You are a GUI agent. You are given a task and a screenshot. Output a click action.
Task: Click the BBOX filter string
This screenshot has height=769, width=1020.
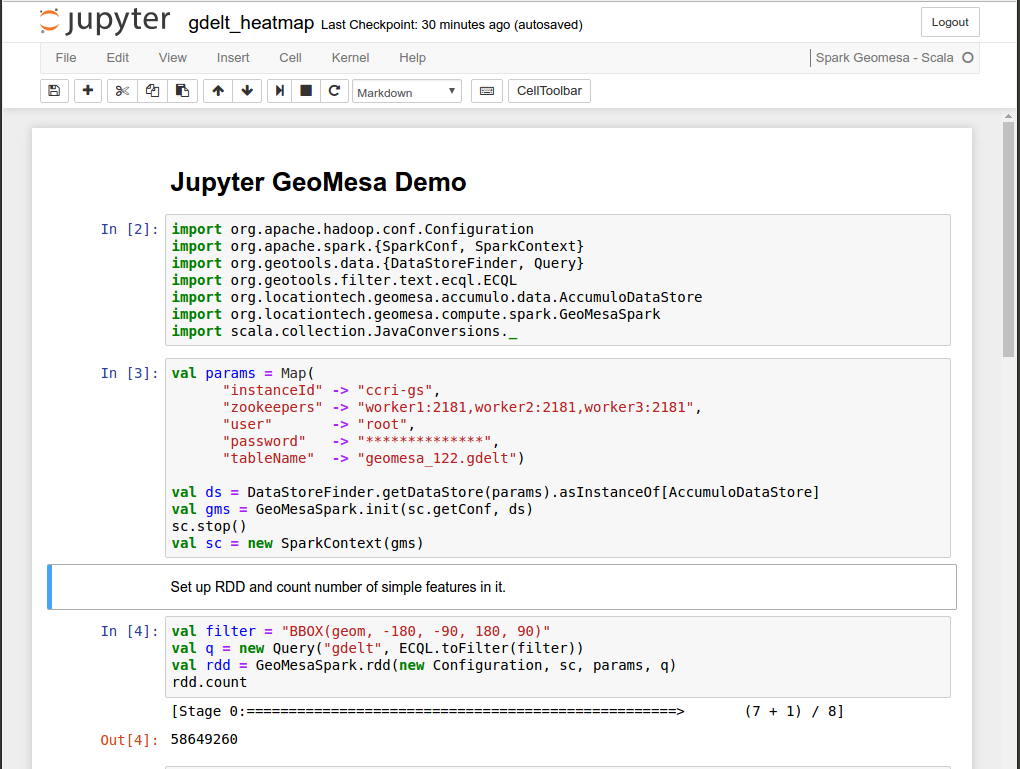click(416, 631)
